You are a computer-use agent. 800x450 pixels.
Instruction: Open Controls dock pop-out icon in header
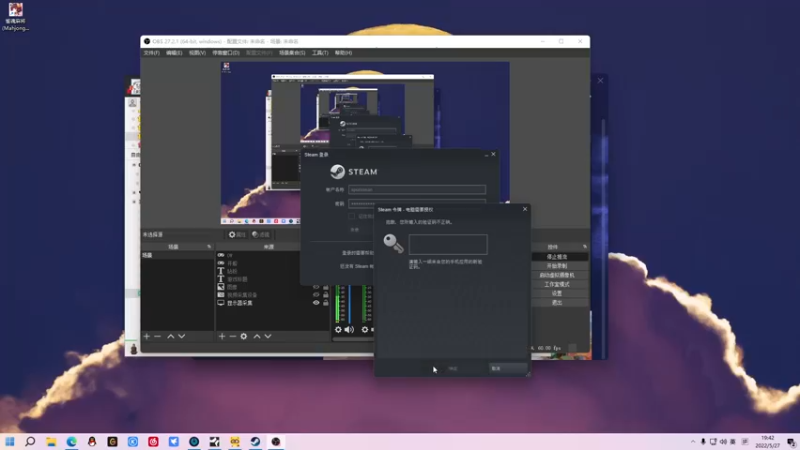[x=585, y=246]
